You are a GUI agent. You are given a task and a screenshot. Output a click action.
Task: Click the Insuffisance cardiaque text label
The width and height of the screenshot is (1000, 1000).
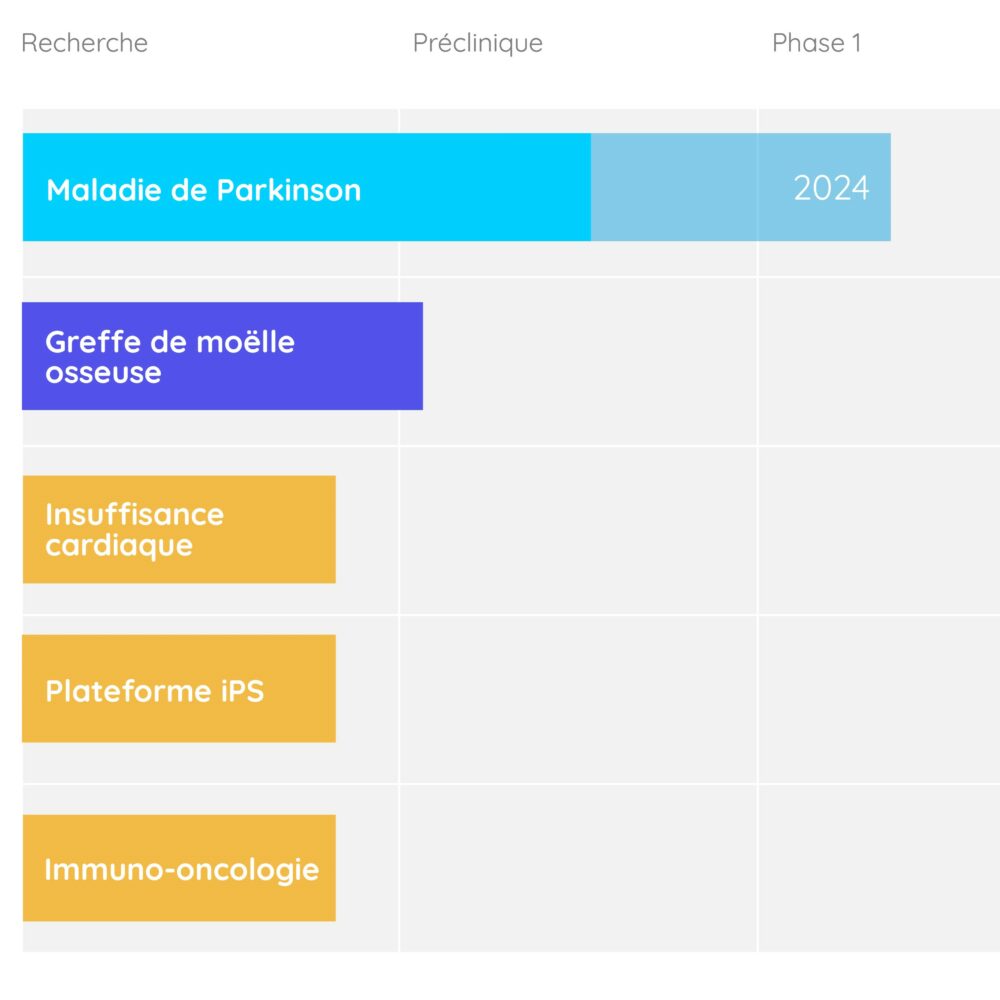[x=135, y=530]
